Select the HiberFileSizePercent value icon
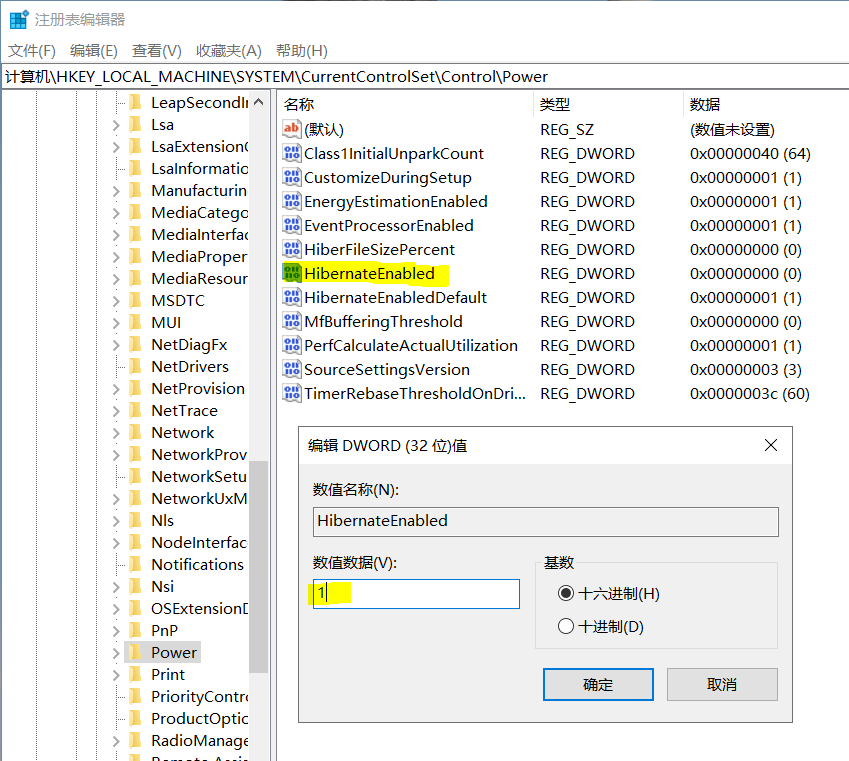 point(292,249)
